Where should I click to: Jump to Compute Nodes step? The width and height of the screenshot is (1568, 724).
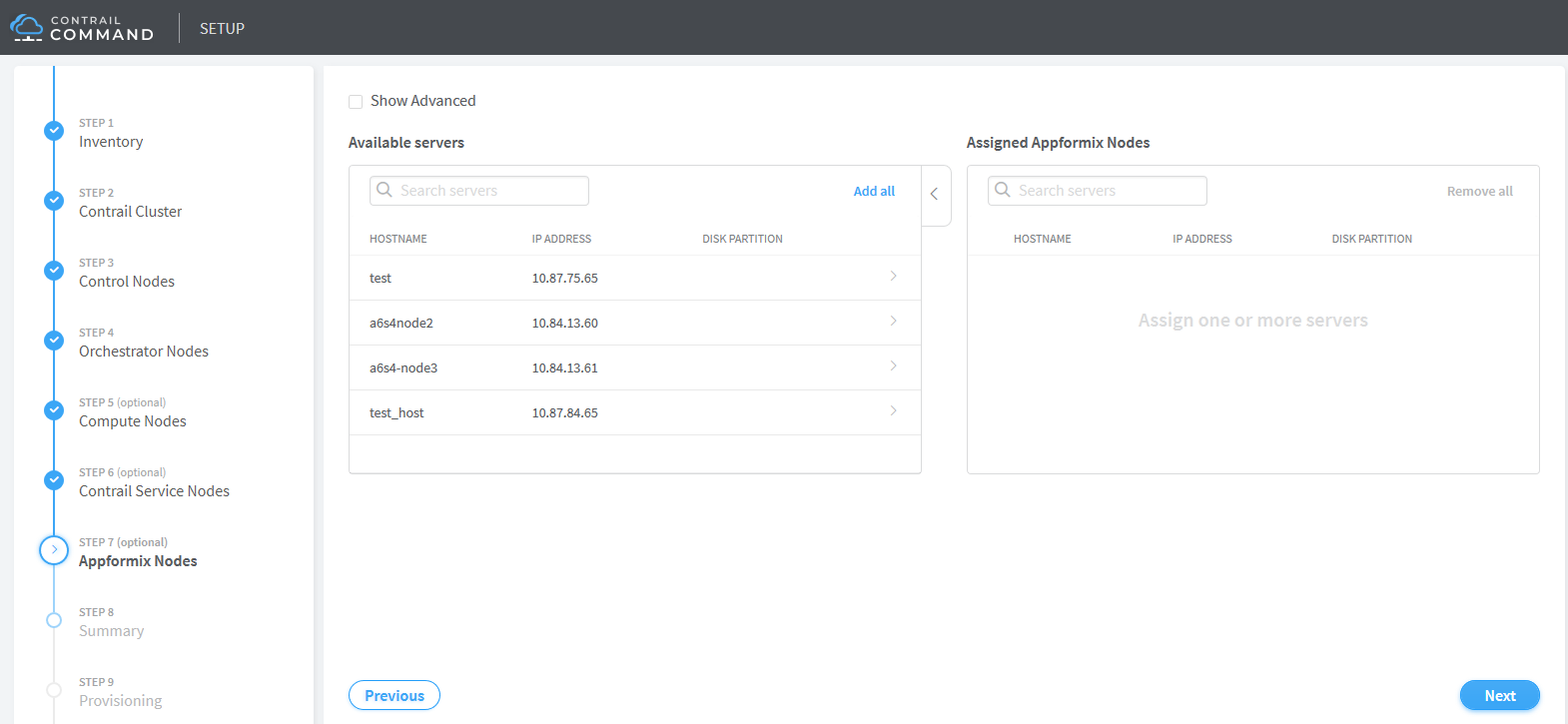133,421
